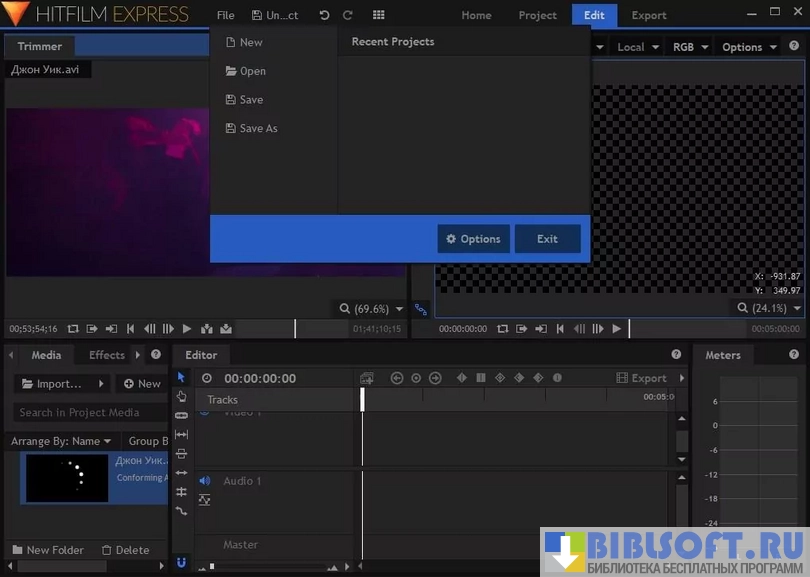Viewport: 810px width, 577px height.
Task: Click the undo arrow in top bar
Action: click(x=324, y=15)
